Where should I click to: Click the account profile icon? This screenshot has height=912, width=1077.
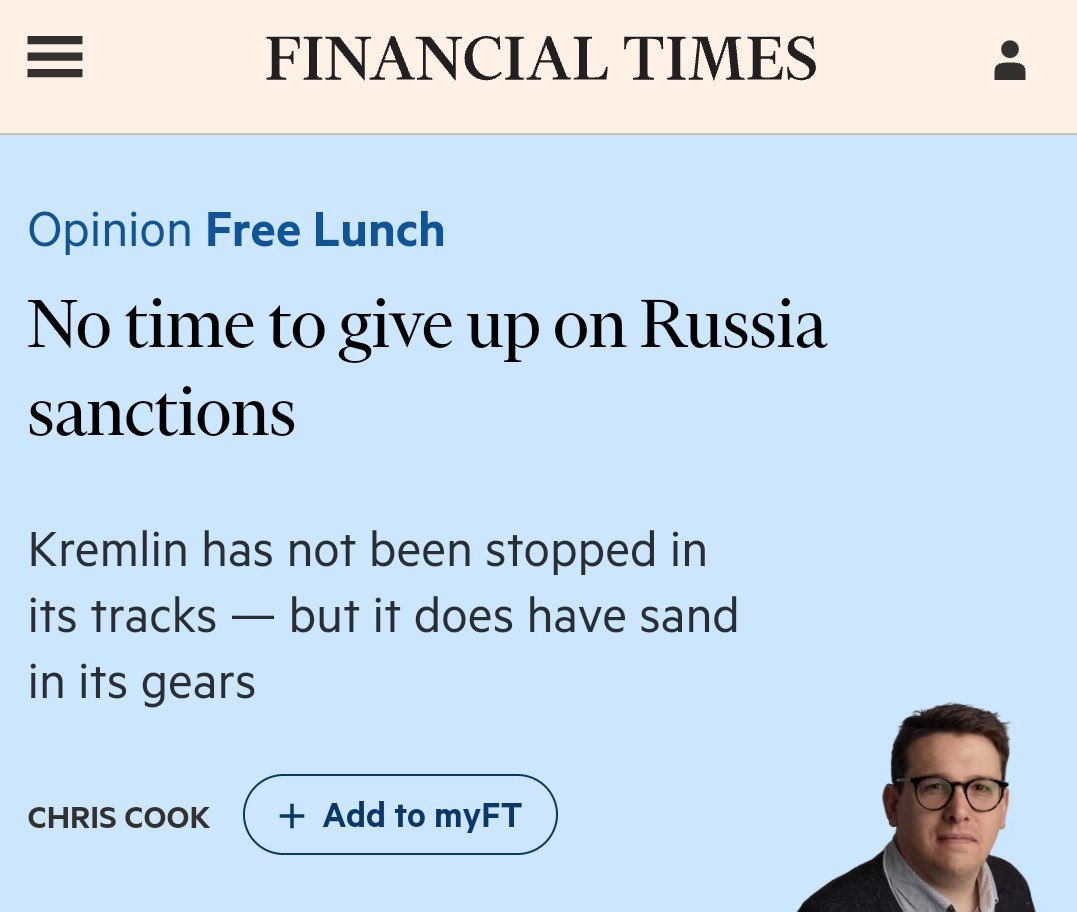coord(1009,60)
